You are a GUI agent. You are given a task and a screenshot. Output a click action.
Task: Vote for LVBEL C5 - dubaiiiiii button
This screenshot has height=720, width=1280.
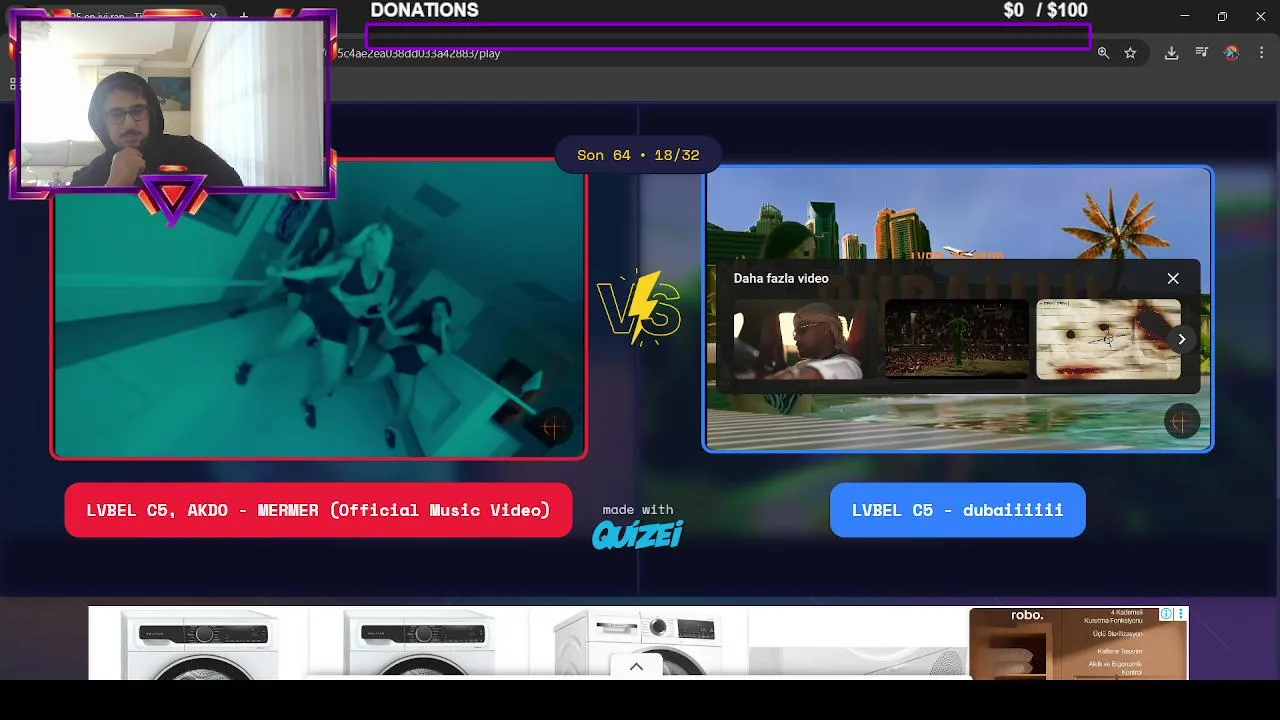click(957, 510)
